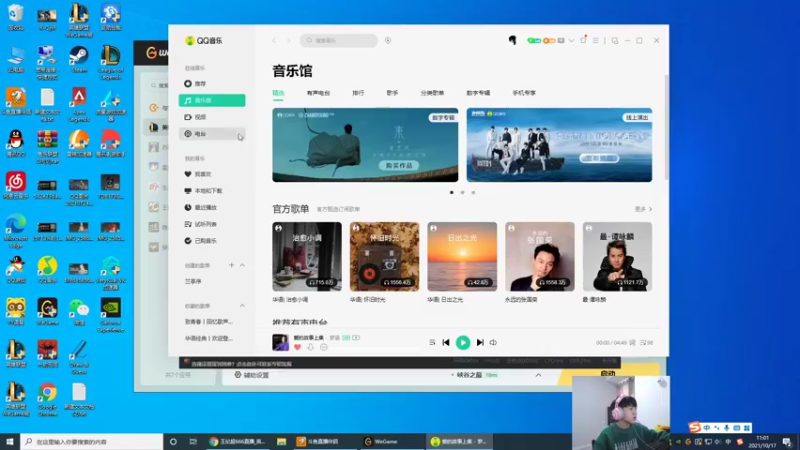This screenshot has width=800, height=450.
Task: Switch to the 数字专辑 tab
Action: pos(478,93)
